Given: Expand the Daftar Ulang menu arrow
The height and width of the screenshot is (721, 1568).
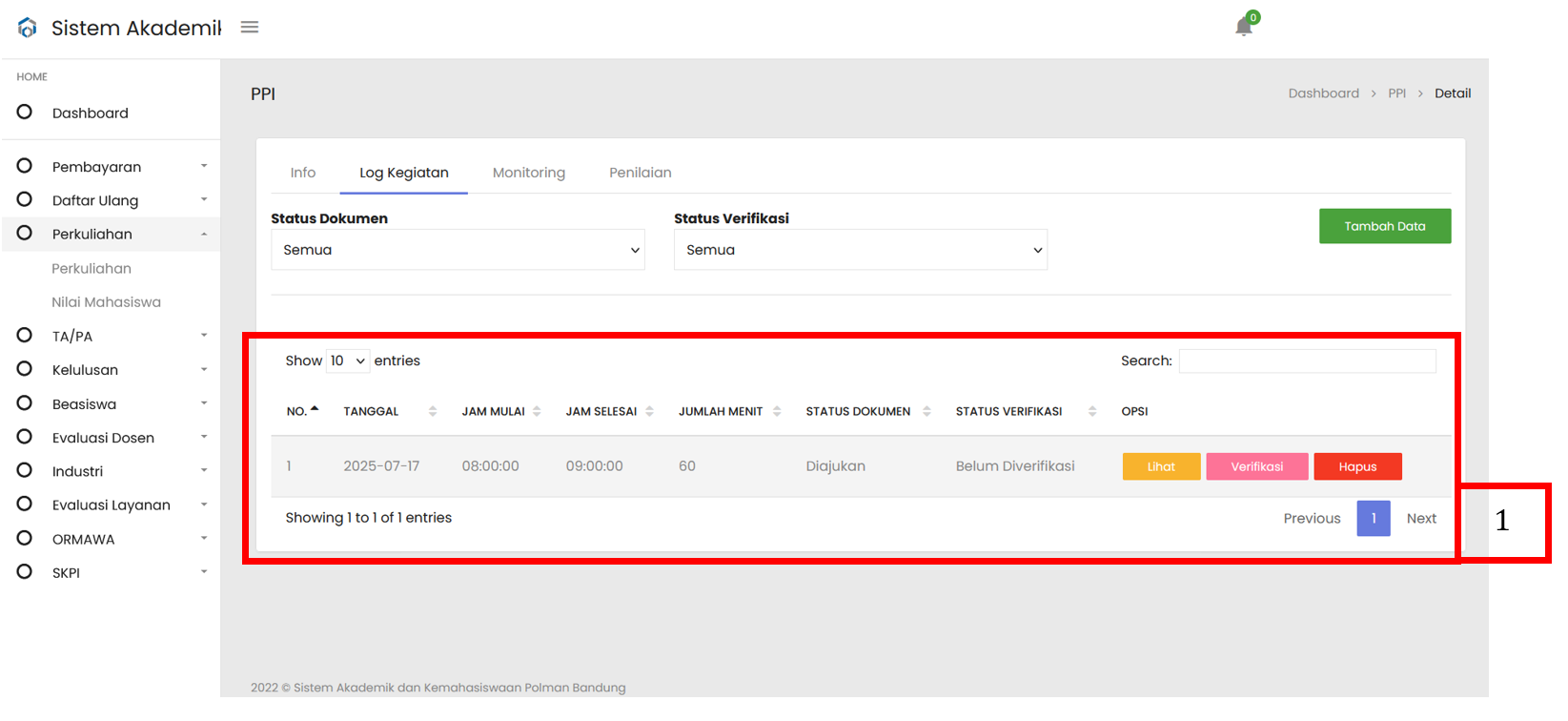Looking at the screenshot, I should [x=204, y=199].
